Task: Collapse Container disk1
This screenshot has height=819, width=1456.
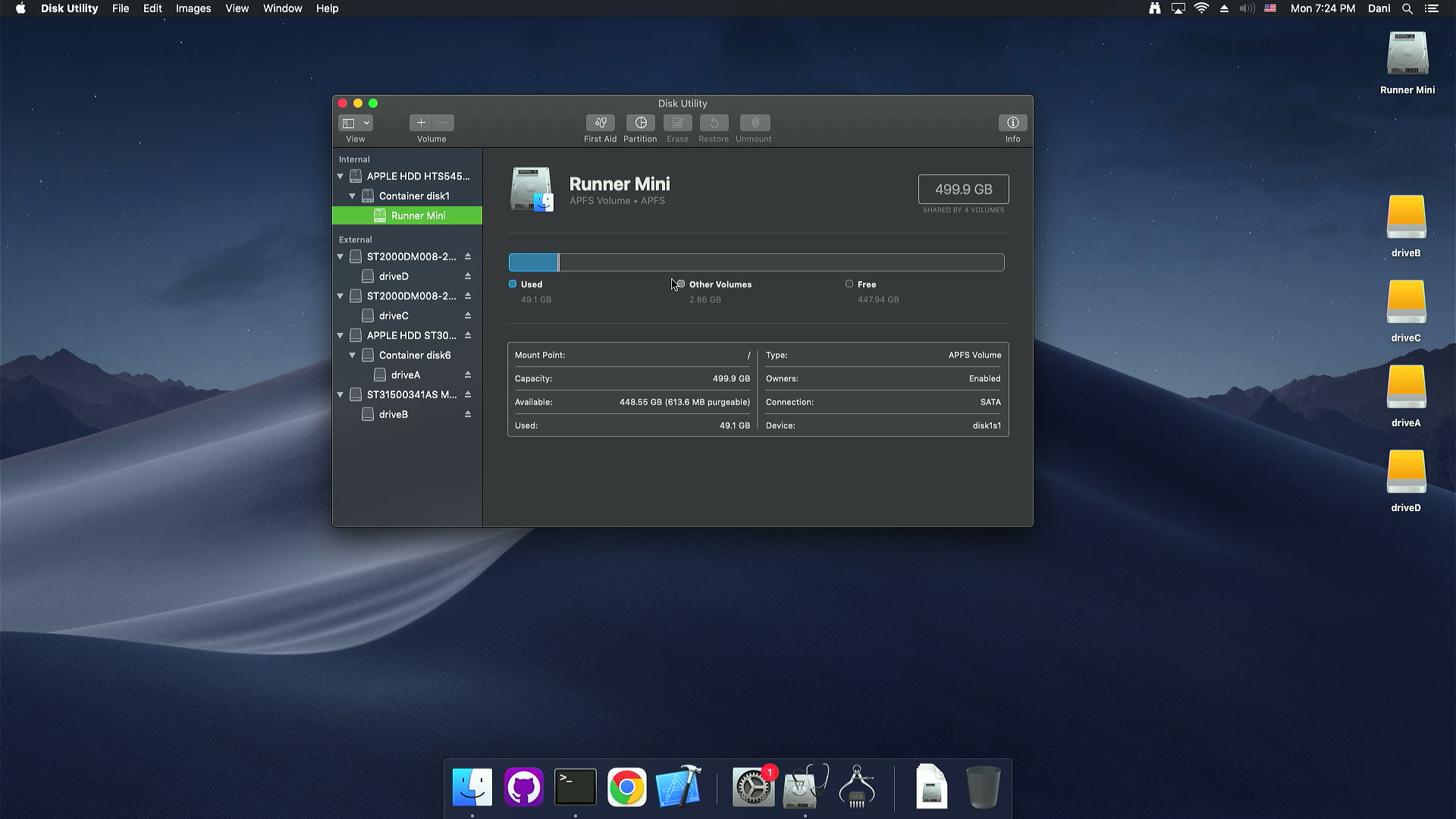Action: click(x=353, y=196)
